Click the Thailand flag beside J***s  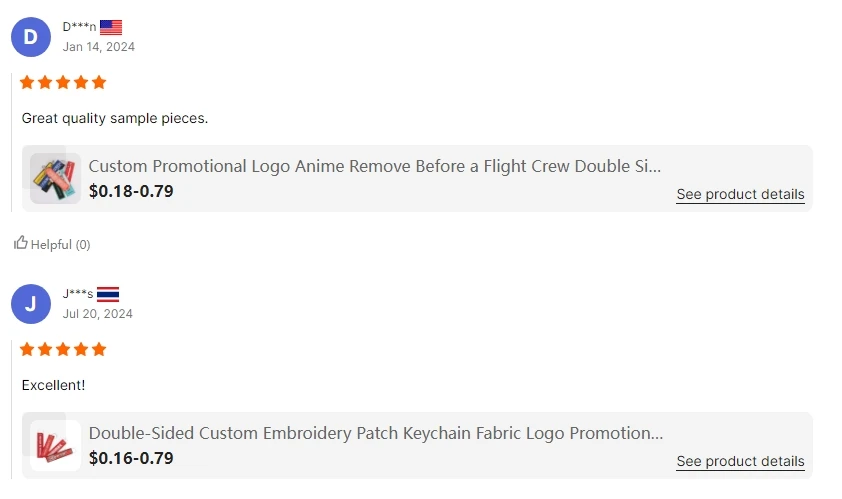pyautogui.click(x=108, y=294)
